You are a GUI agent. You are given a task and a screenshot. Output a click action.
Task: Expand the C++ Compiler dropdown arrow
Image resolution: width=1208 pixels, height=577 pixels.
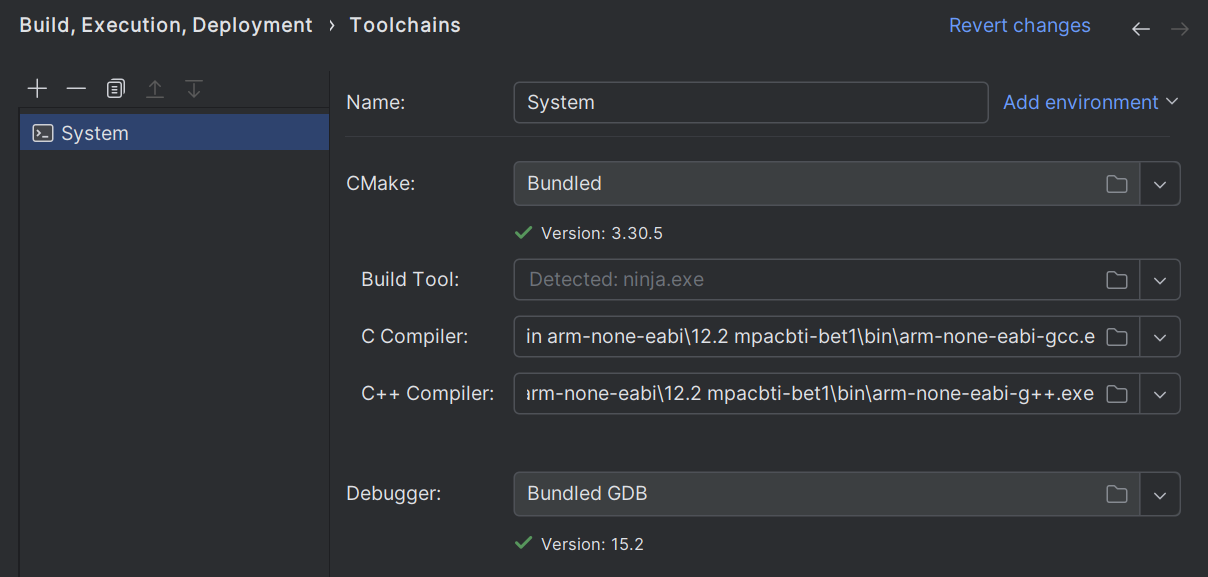(1160, 394)
